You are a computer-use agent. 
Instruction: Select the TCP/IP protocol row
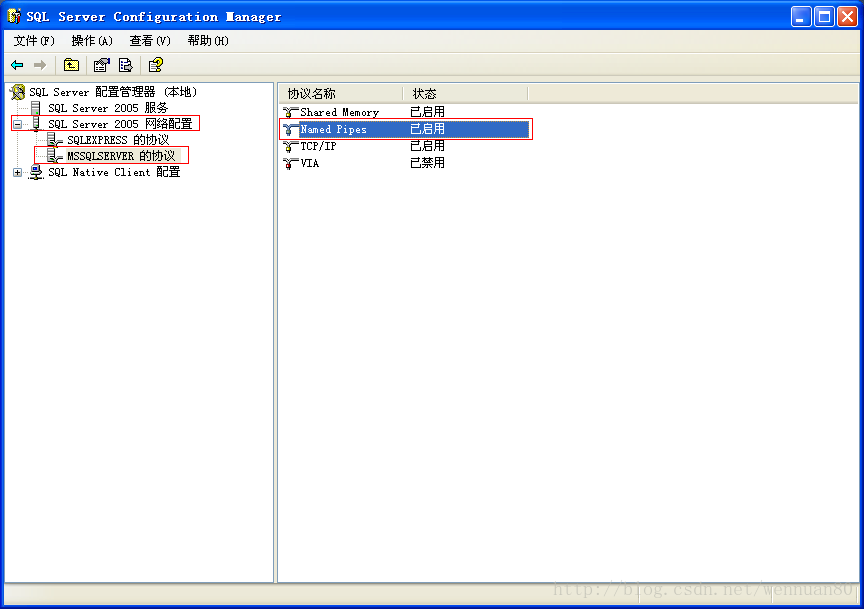point(405,147)
